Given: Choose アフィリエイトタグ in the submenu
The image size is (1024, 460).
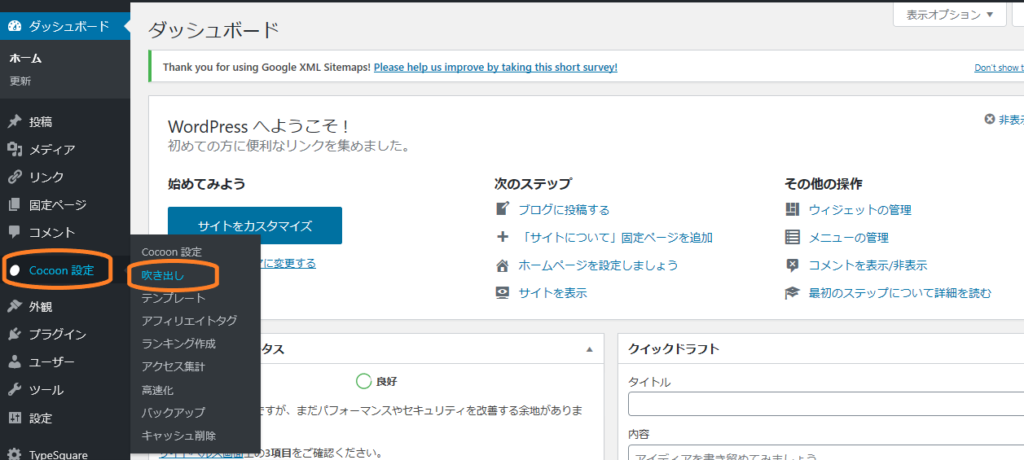Looking at the screenshot, I should pyautogui.click(x=189, y=321).
